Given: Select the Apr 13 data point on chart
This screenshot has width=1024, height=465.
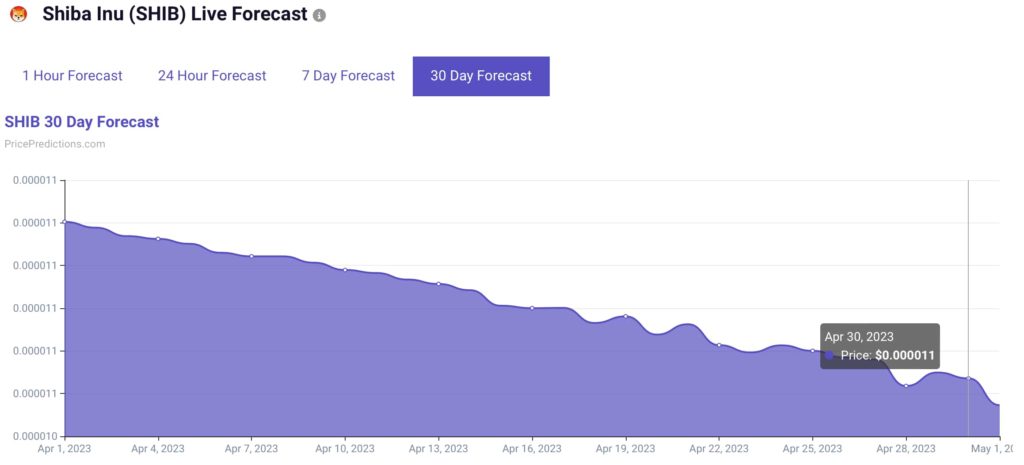Looking at the screenshot, I should (438, 284).
